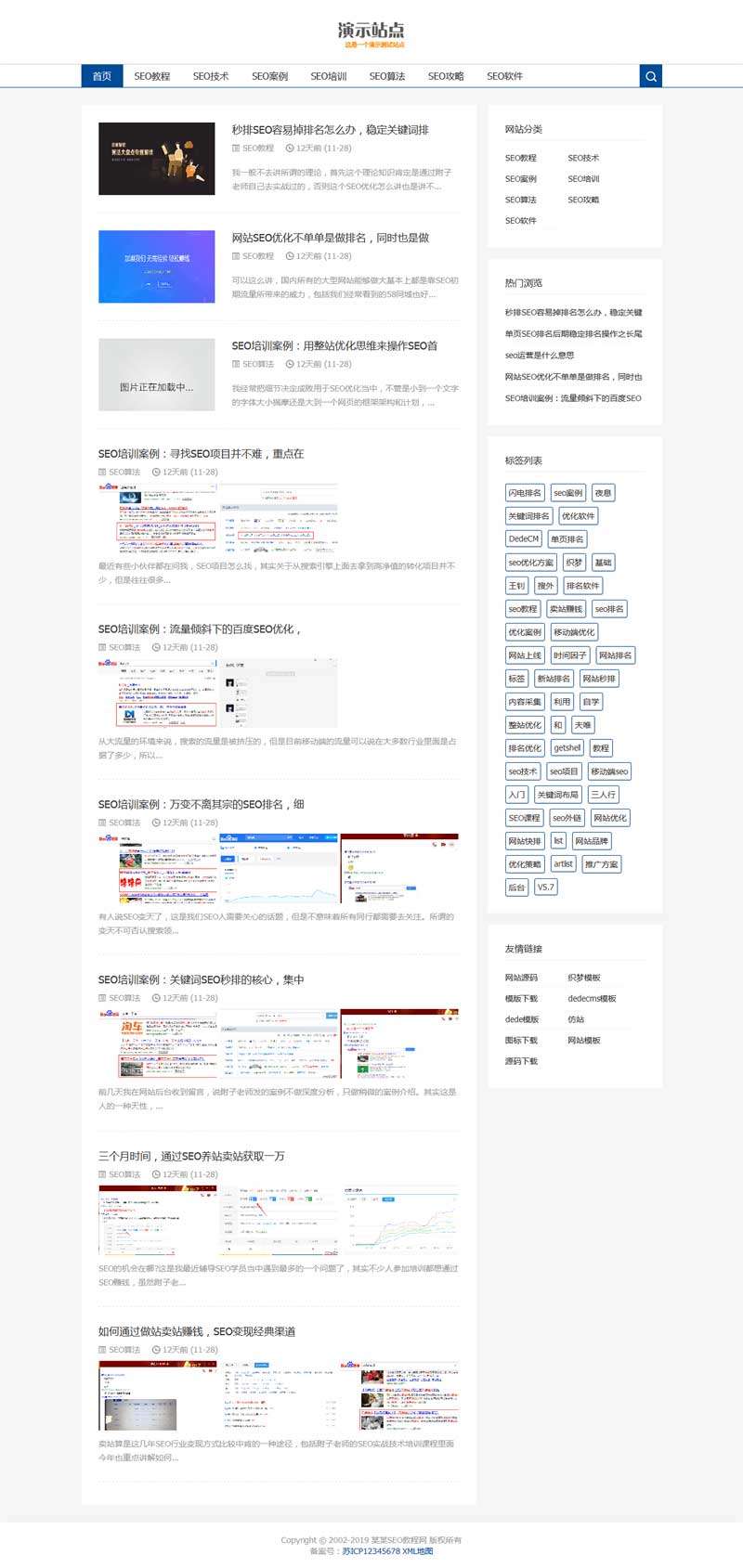Click SEO技术 in the 网站分类 sidebar
Screen dimensions: 743x1568
583,158
